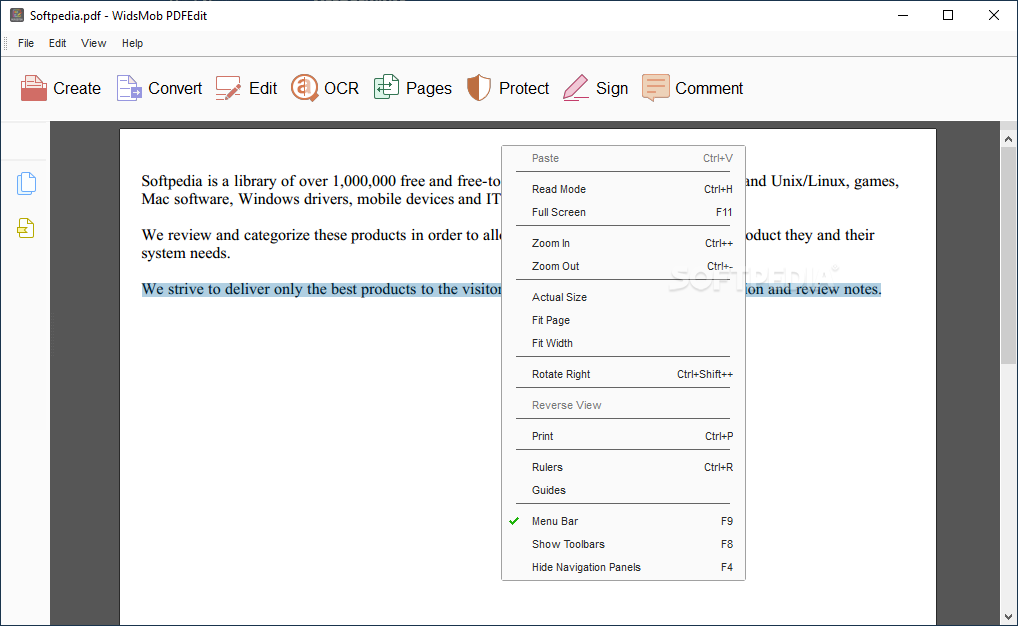The width and height of the screenshot is (1018, 626).
Task: Toggle Rulers in context menu
Action: tap(623, 468)
